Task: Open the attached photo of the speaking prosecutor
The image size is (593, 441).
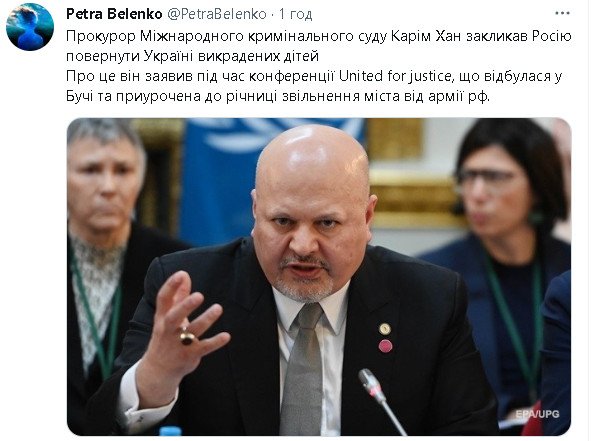Action: click(x=319, y=277)
